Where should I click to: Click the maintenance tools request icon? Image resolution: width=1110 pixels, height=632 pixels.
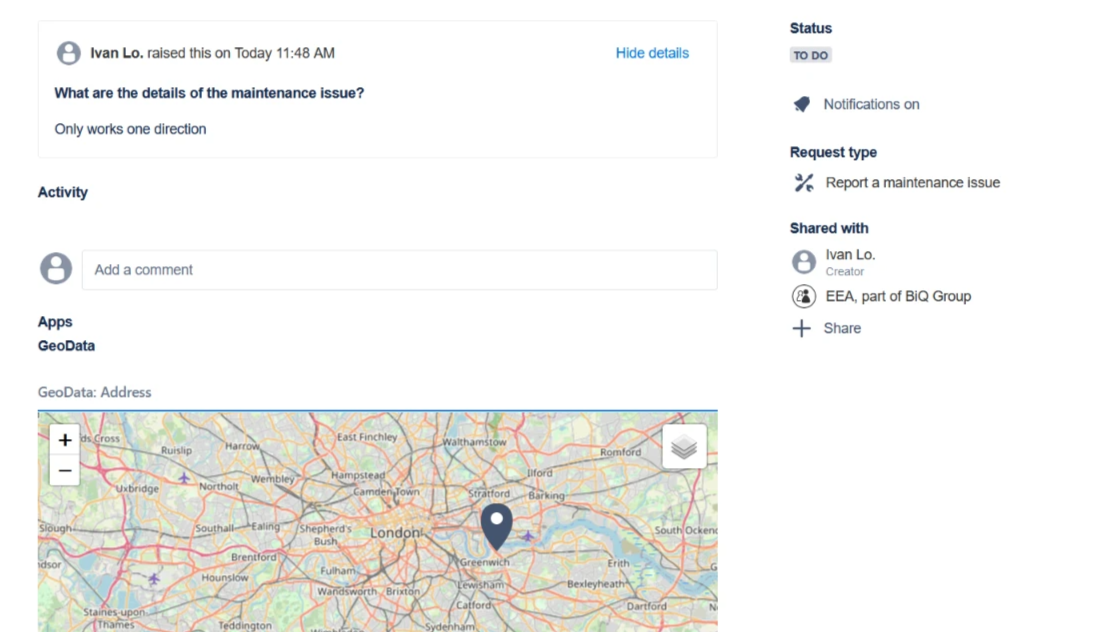(x=804, y=183)
